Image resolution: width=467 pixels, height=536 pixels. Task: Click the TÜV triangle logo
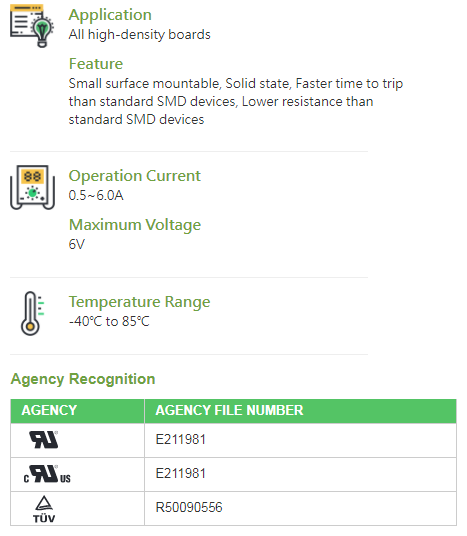pos(44,509)
